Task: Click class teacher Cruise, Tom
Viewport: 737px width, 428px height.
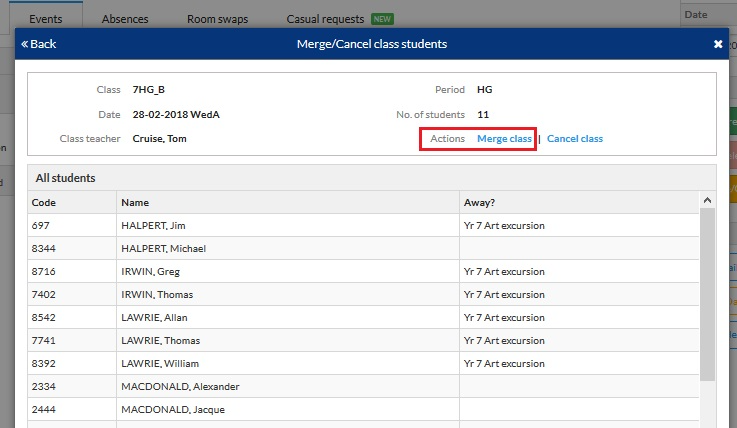Action: click(159, 139)
